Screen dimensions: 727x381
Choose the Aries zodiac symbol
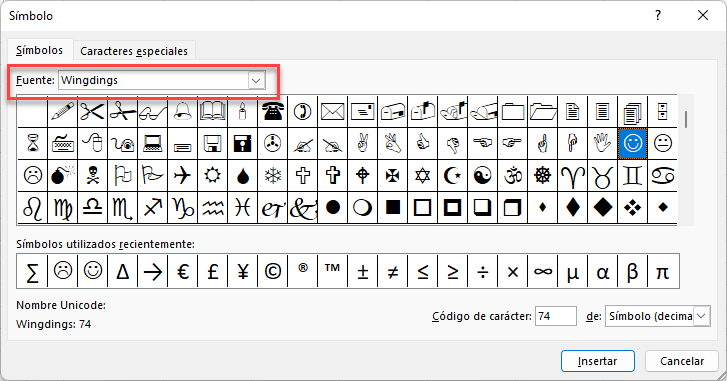[x=573, y=176]
